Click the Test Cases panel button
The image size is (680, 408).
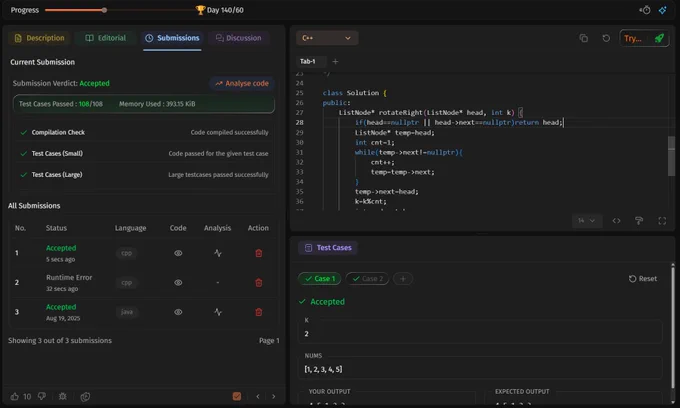(328, 248)
